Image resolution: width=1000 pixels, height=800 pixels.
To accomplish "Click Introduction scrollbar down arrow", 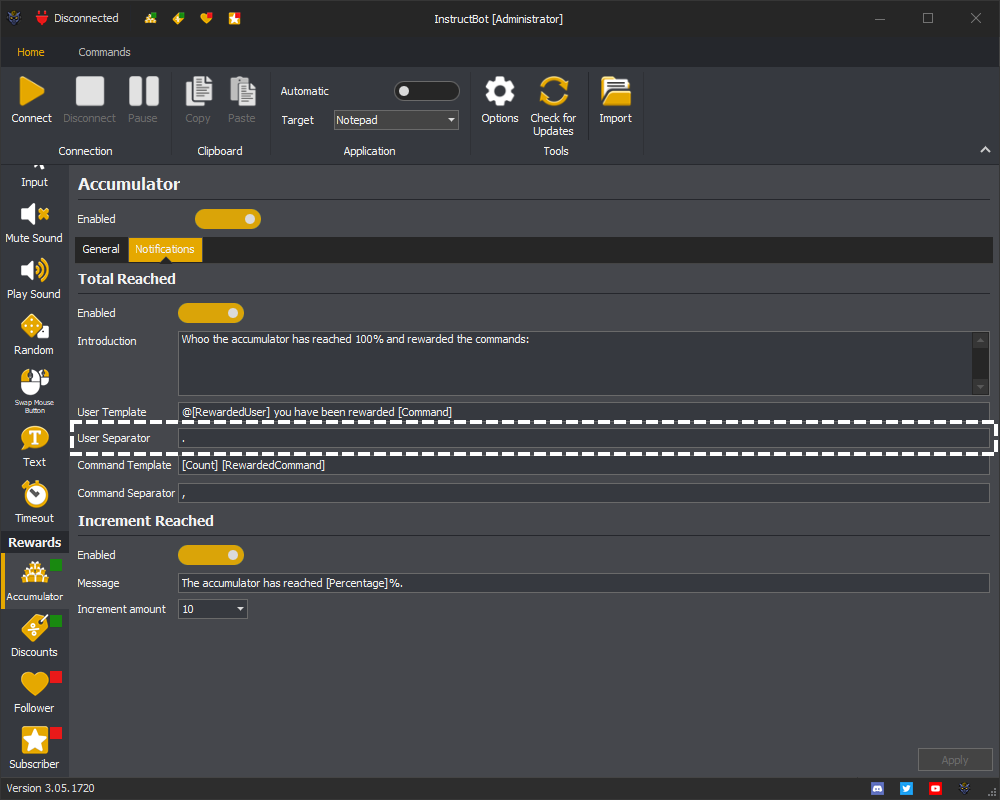I will coord(980,387).
